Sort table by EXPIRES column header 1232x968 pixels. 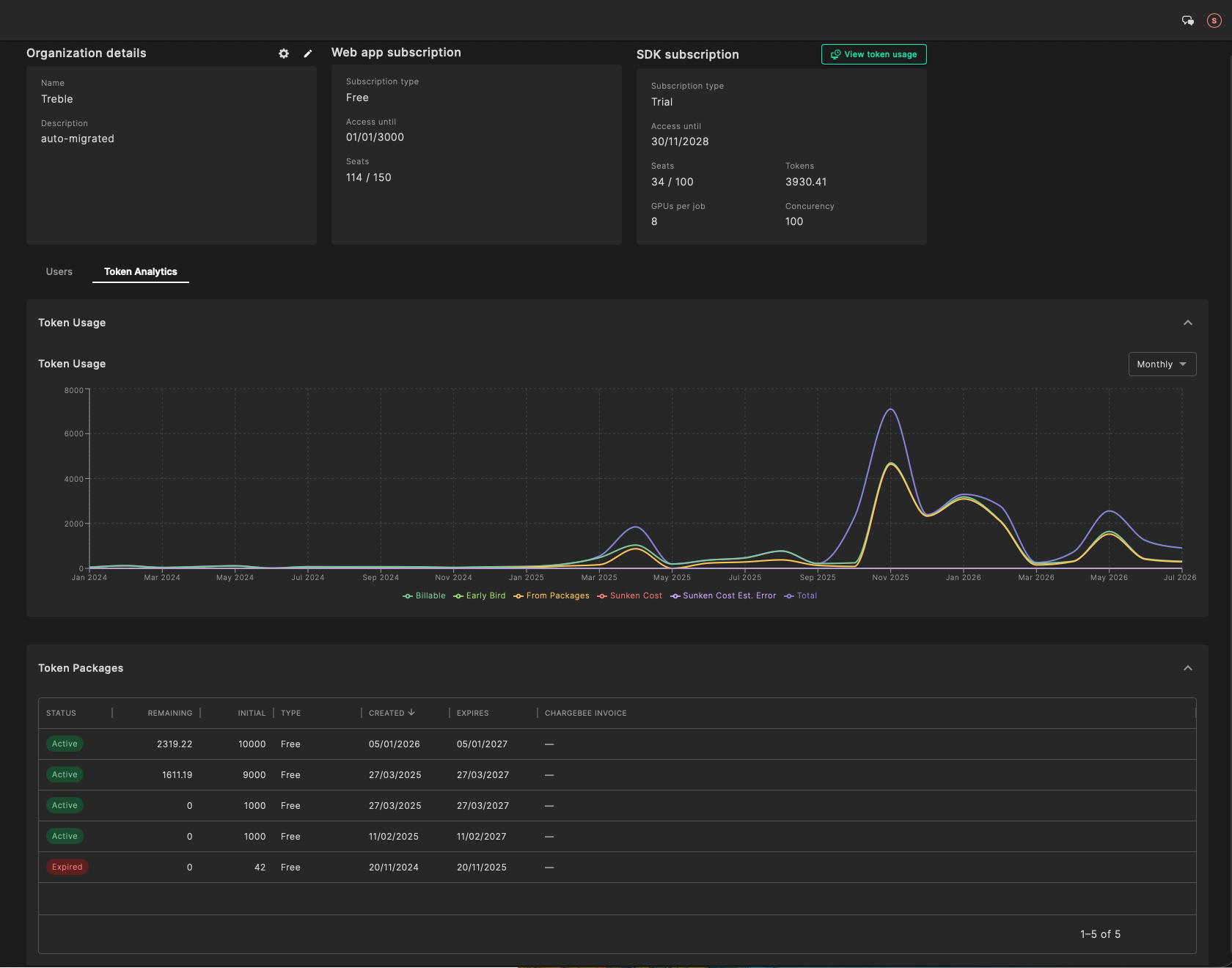472,713
